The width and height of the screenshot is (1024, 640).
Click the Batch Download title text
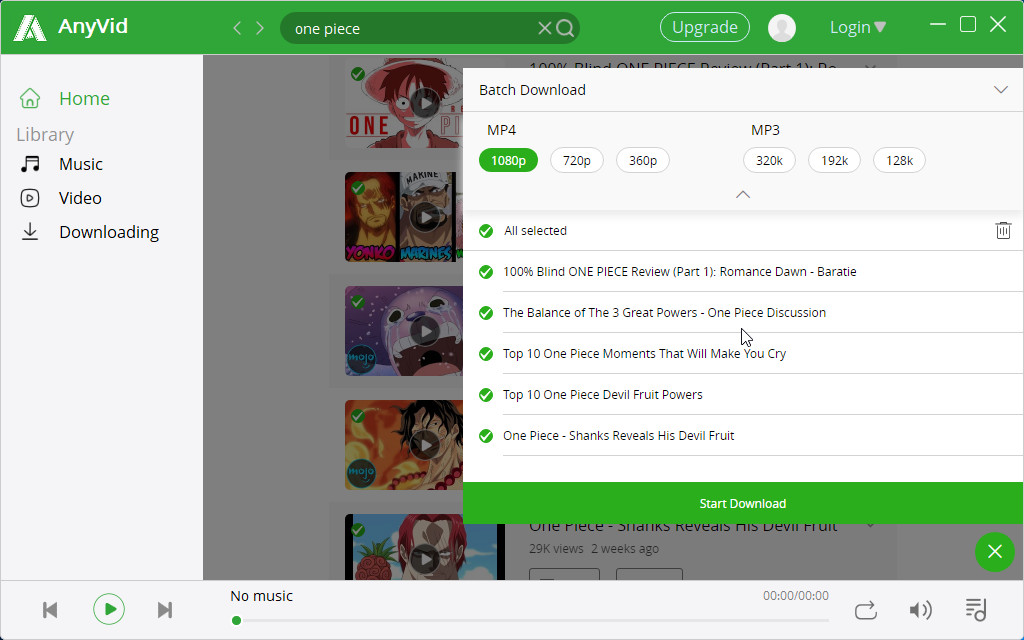coord(532,90)
